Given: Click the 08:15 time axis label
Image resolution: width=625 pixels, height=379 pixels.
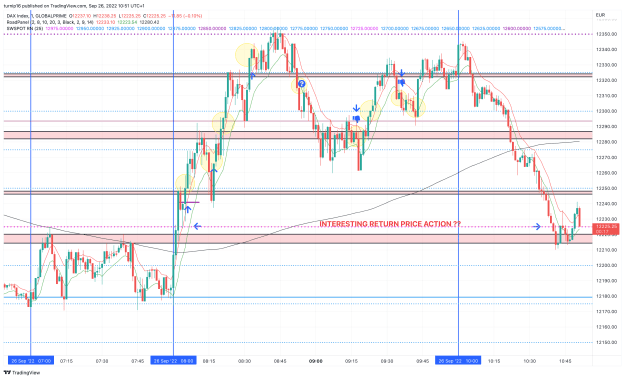Looking at the screenshot, I should 209,361.
